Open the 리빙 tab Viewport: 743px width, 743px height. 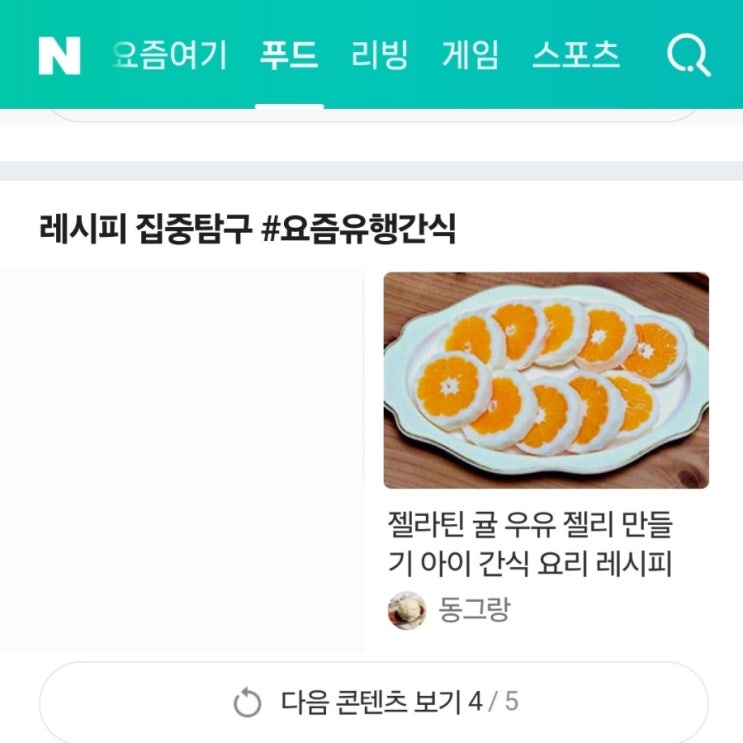point(380,54)
